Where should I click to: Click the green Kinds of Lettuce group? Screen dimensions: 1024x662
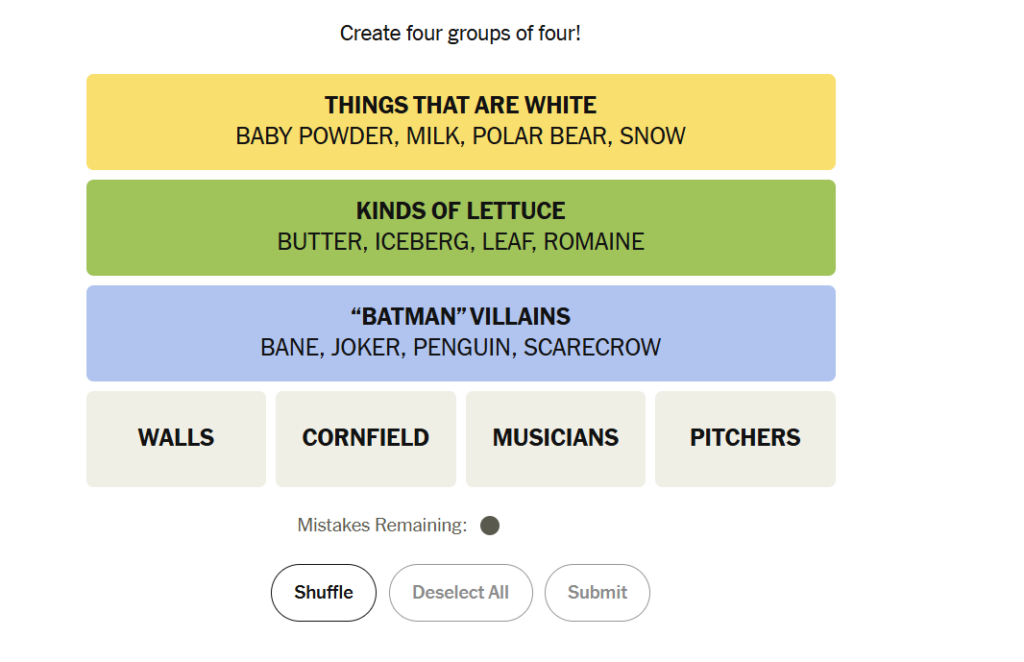click(461, 228)
